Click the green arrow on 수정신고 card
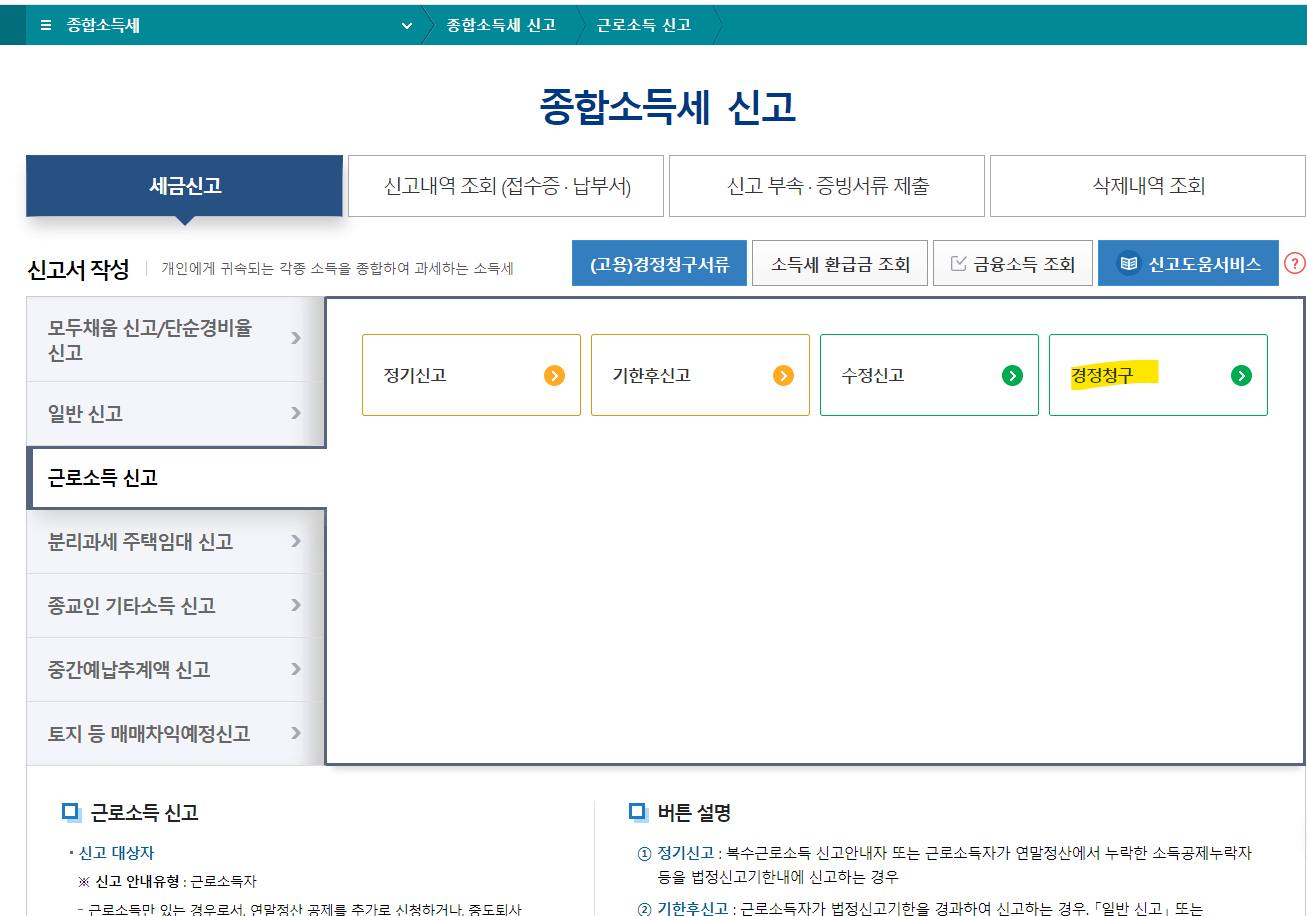The height and width of the screenshot is (916, 1307). point(1014,375)
